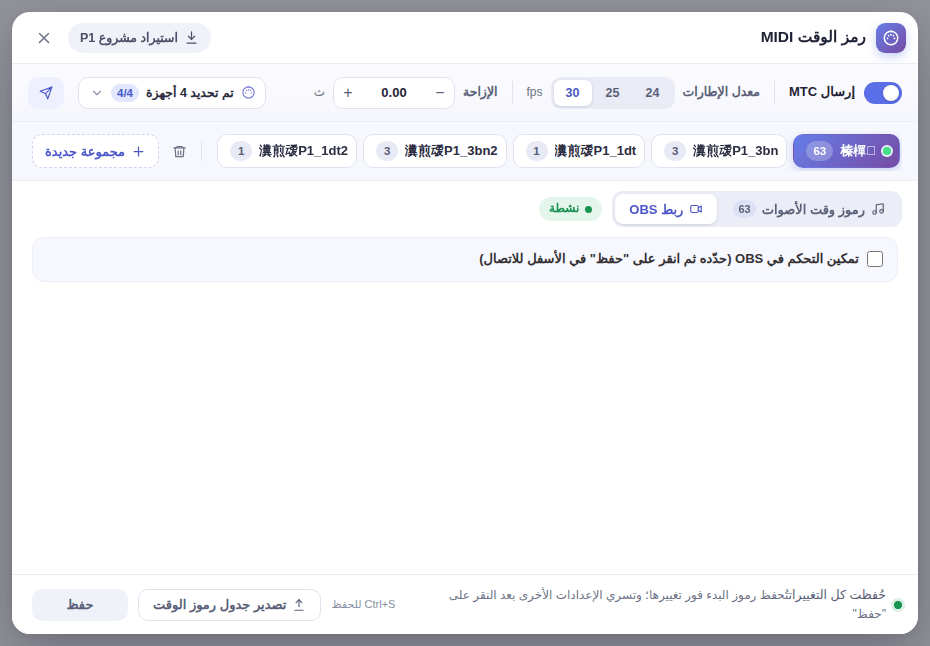Switch to the sound timecodes tab
Viewport: 930px width, 646px height.
[x=809, y=209]
